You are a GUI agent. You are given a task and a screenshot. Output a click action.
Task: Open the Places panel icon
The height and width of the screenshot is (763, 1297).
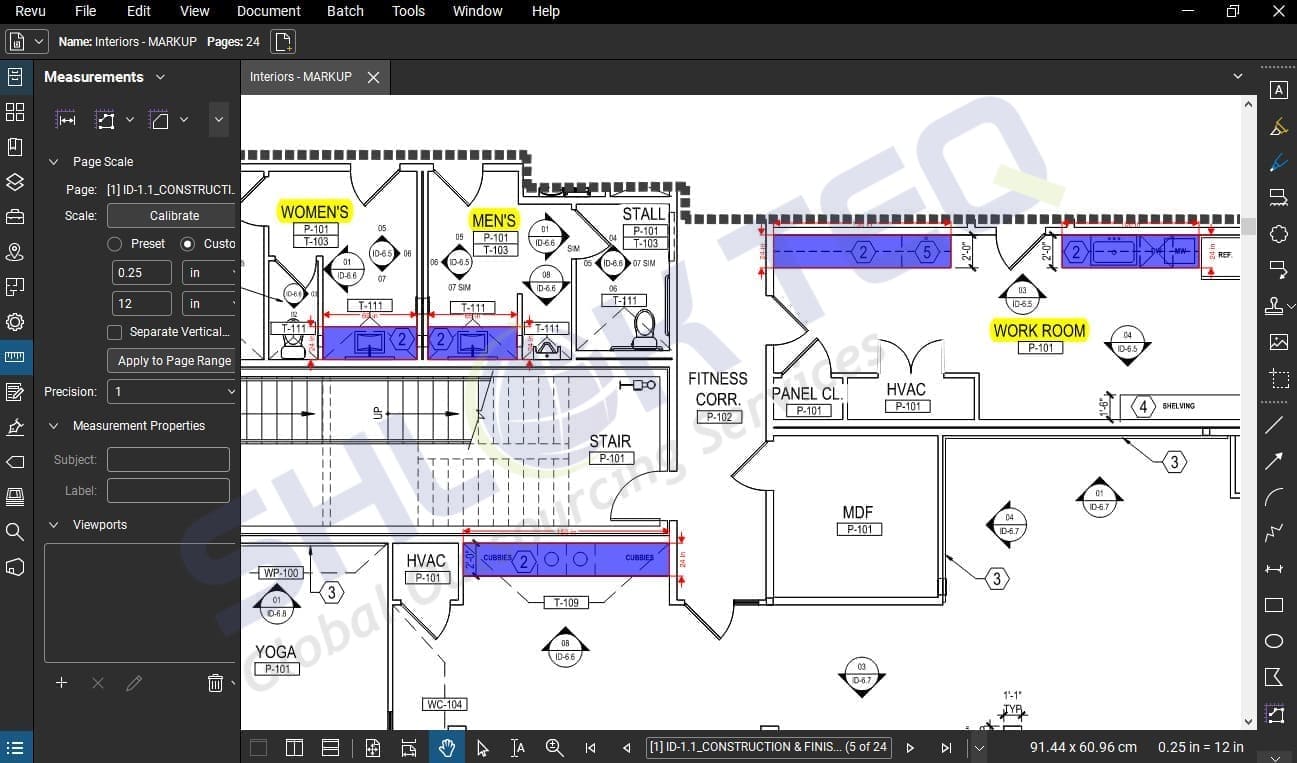[x=15, y=252]
